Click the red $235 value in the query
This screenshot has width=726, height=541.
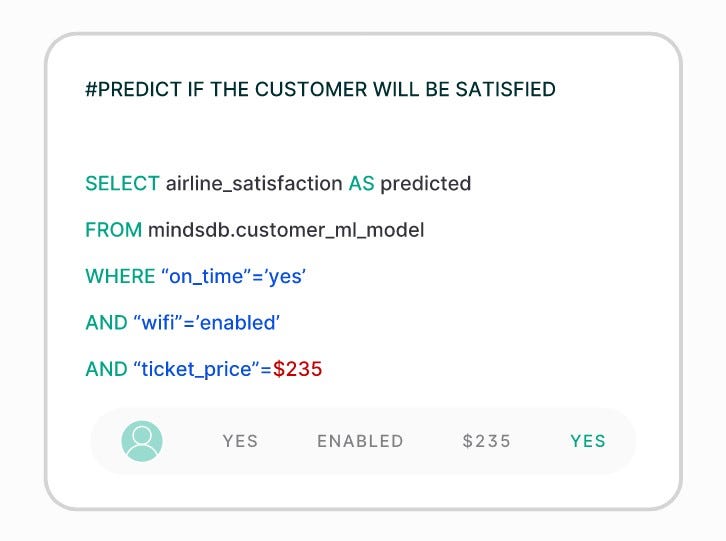tap(297, 369)
